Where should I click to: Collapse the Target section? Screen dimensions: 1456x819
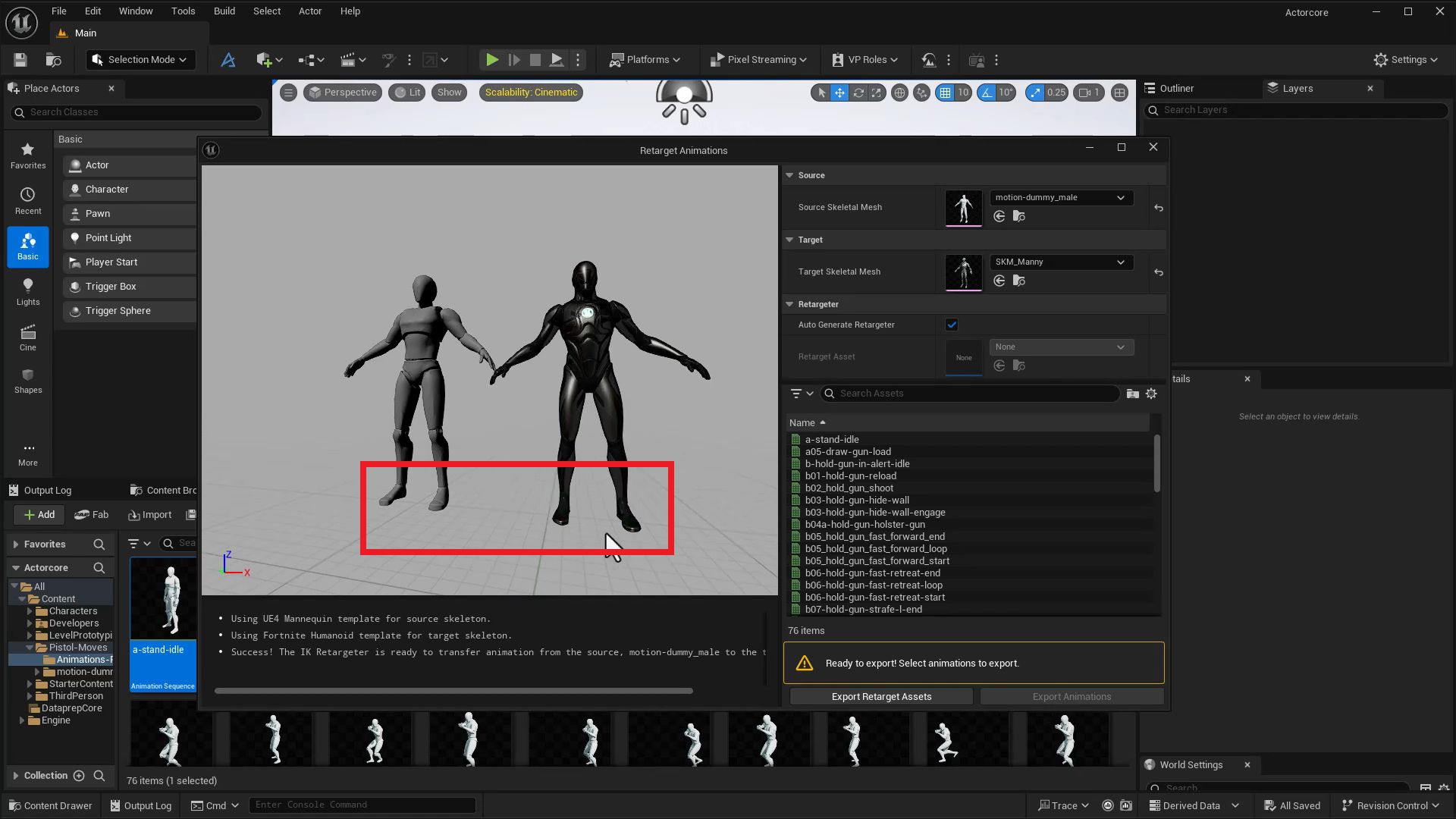coord(789,240)
